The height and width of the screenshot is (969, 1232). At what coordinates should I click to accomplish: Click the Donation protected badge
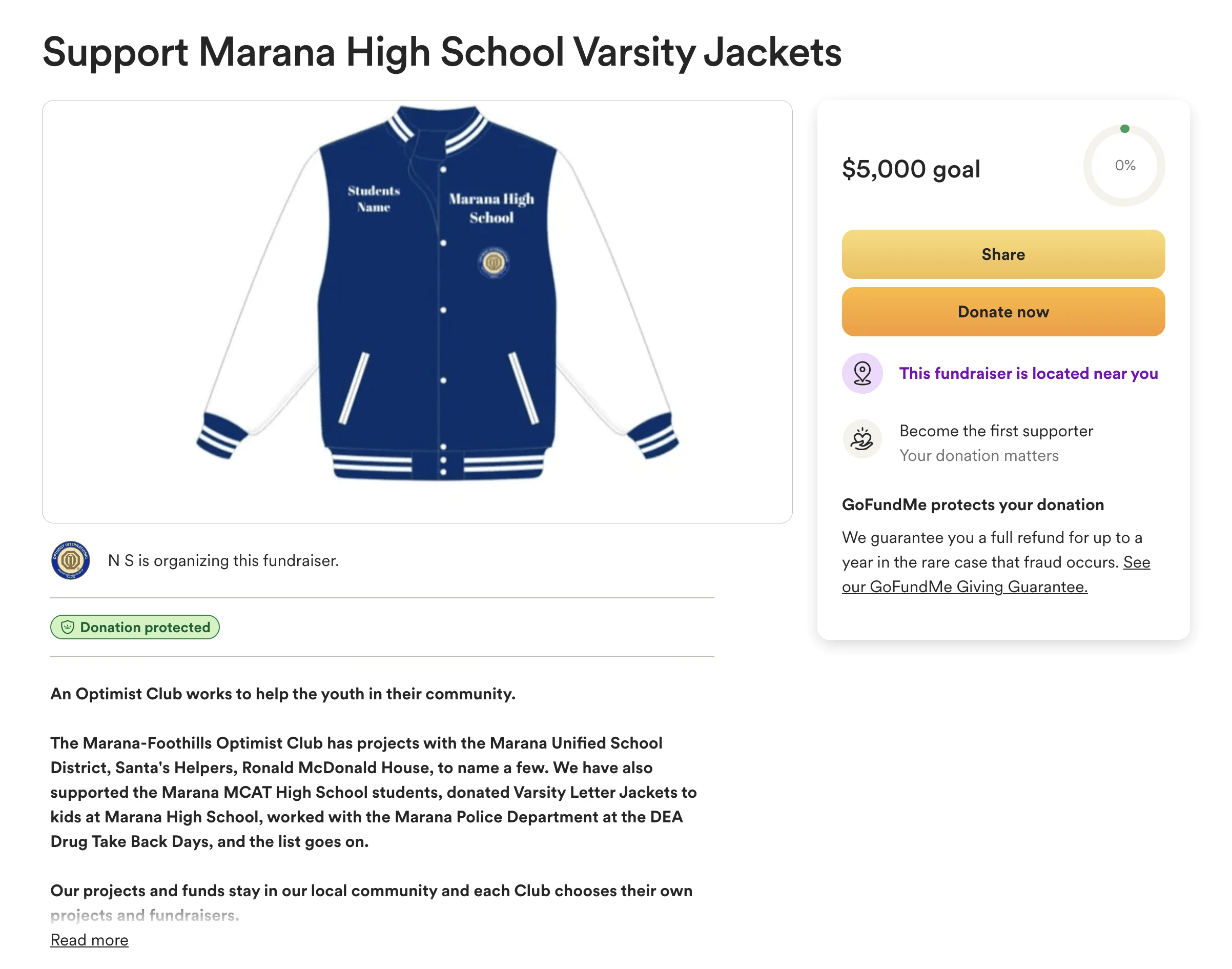135,627
